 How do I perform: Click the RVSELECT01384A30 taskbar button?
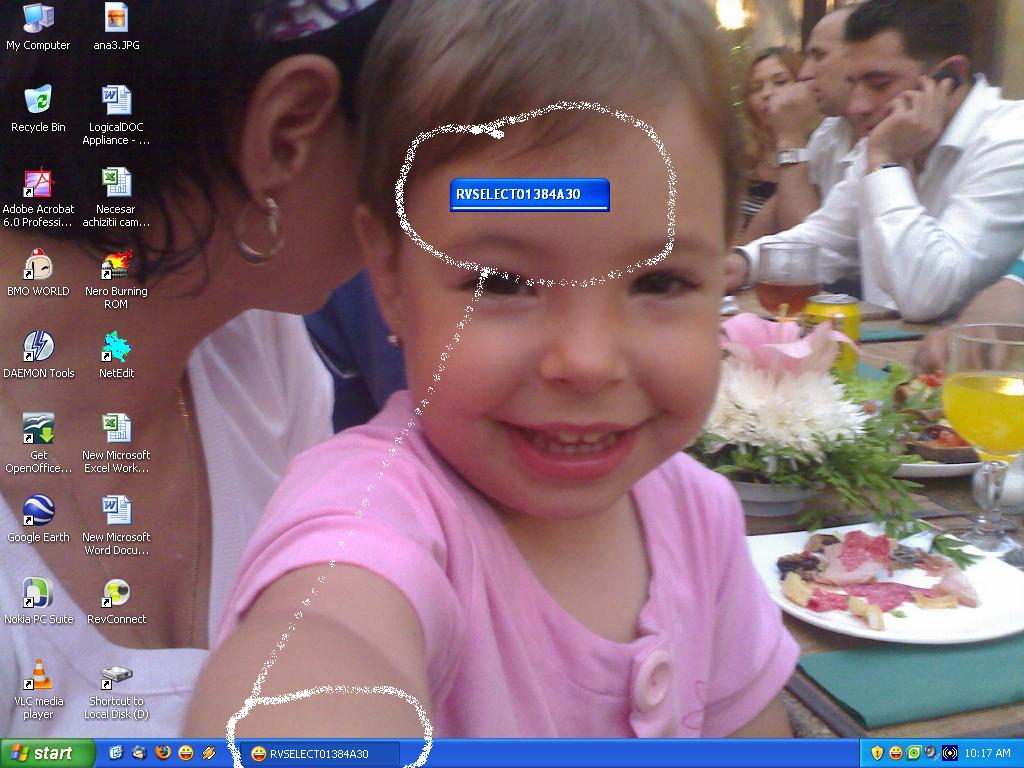tap(320, 753)
